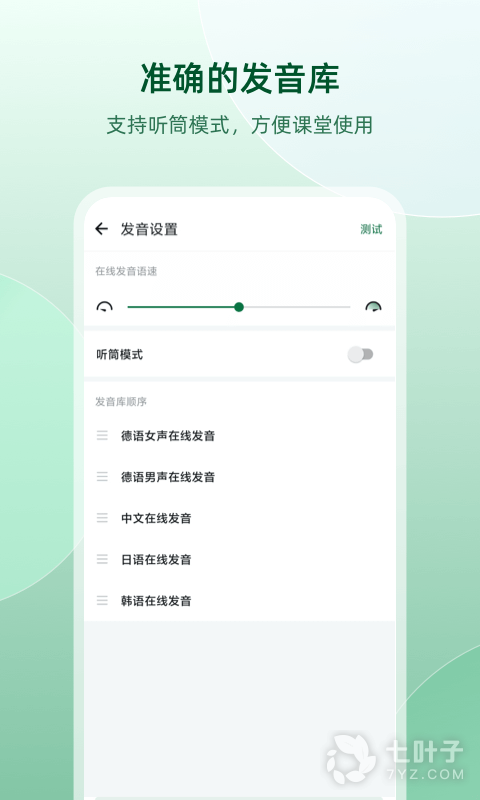Grab the drag handle for 德语女声在线发音
Screen dimensions: 480x800
click(x=102, y=436)
